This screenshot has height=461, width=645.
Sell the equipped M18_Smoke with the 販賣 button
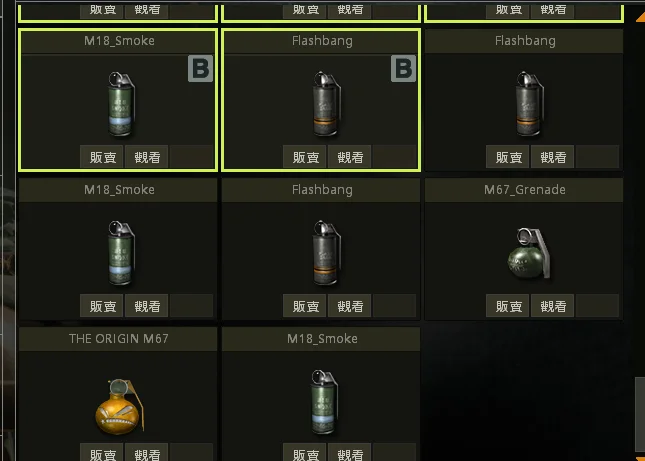click(102, 156)
